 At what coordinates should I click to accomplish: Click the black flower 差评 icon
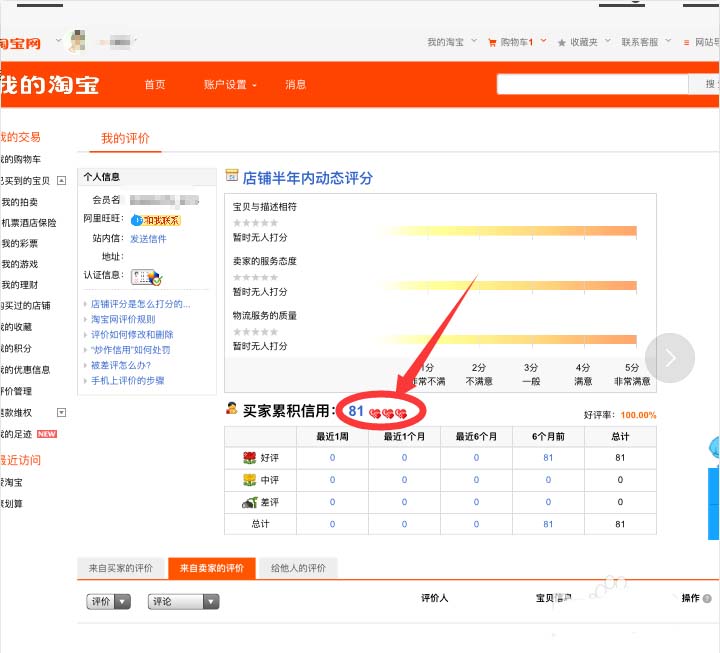click(250, 502)
